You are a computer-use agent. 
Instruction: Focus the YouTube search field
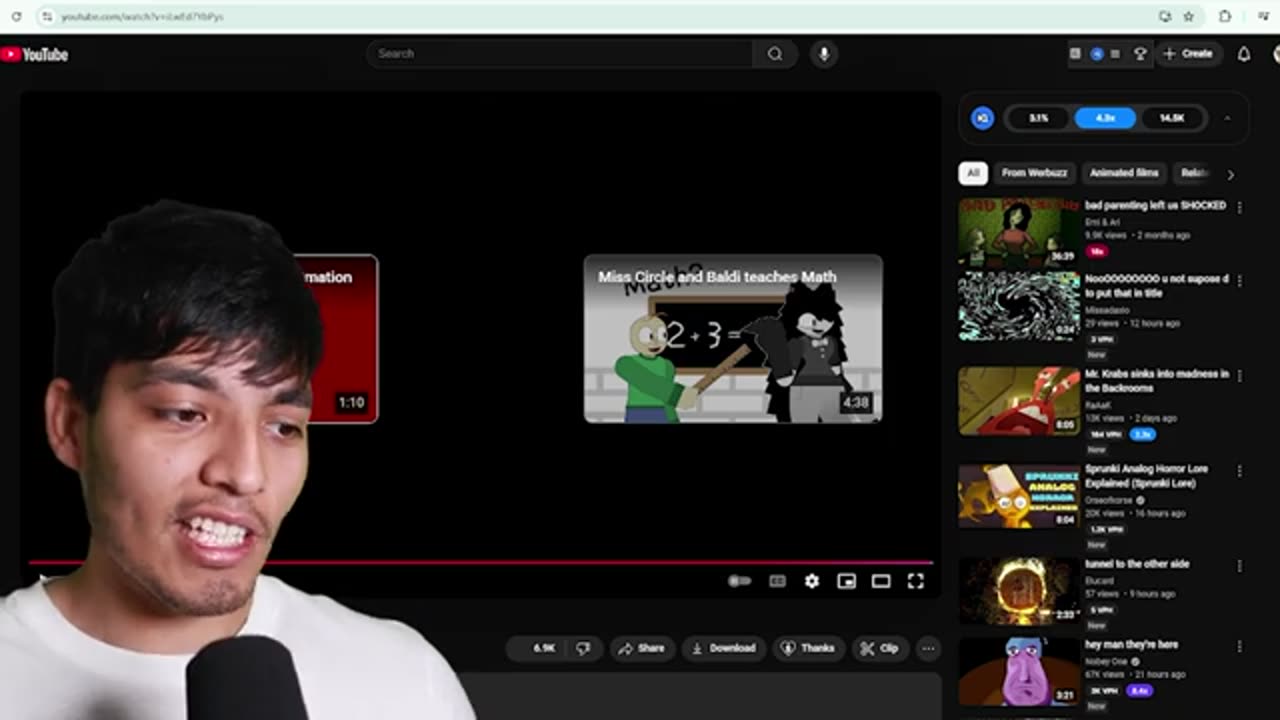click(x=560, y=54)
